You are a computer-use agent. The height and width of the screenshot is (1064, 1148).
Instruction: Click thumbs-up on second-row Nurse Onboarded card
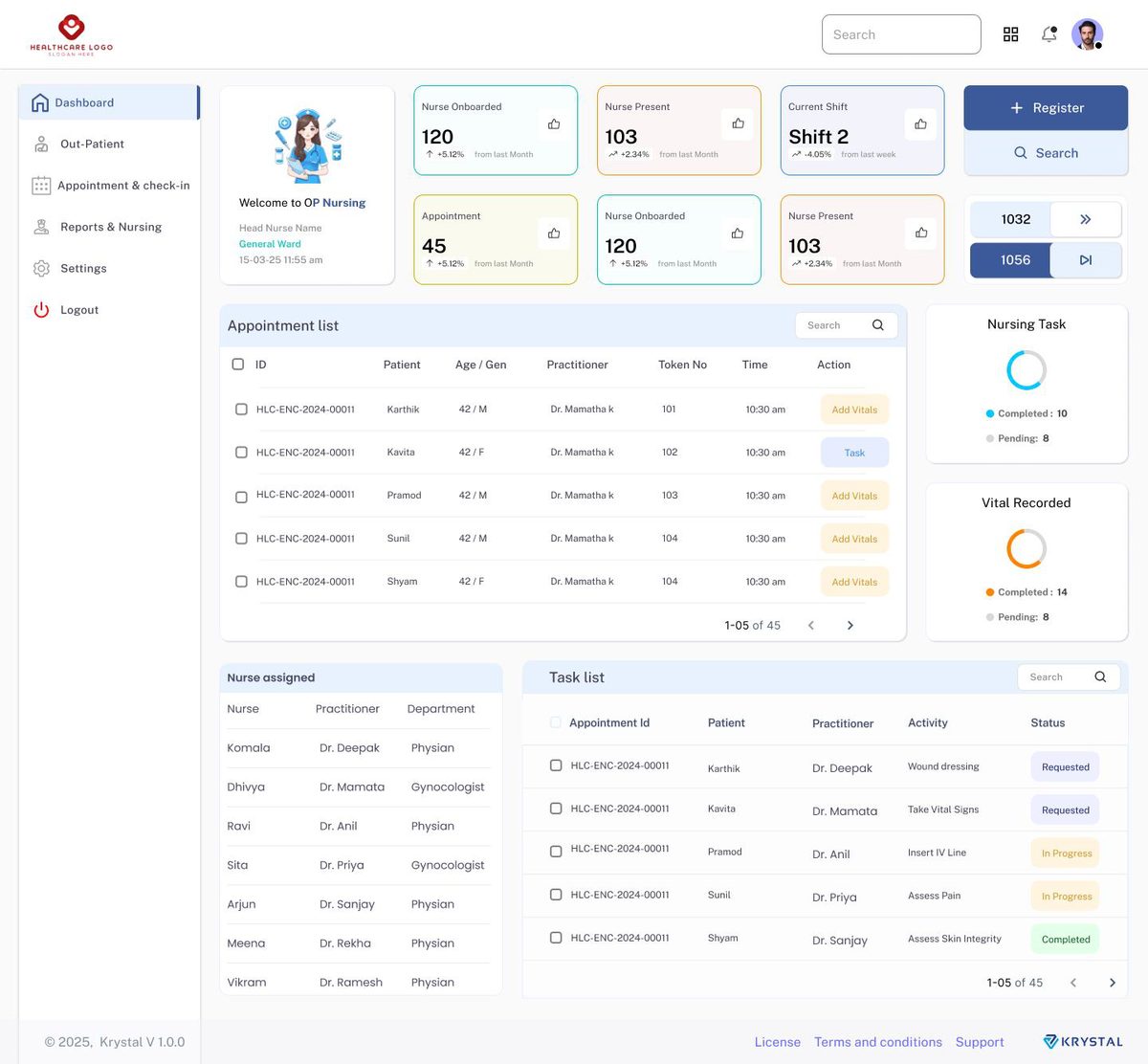tap(738, 233)
